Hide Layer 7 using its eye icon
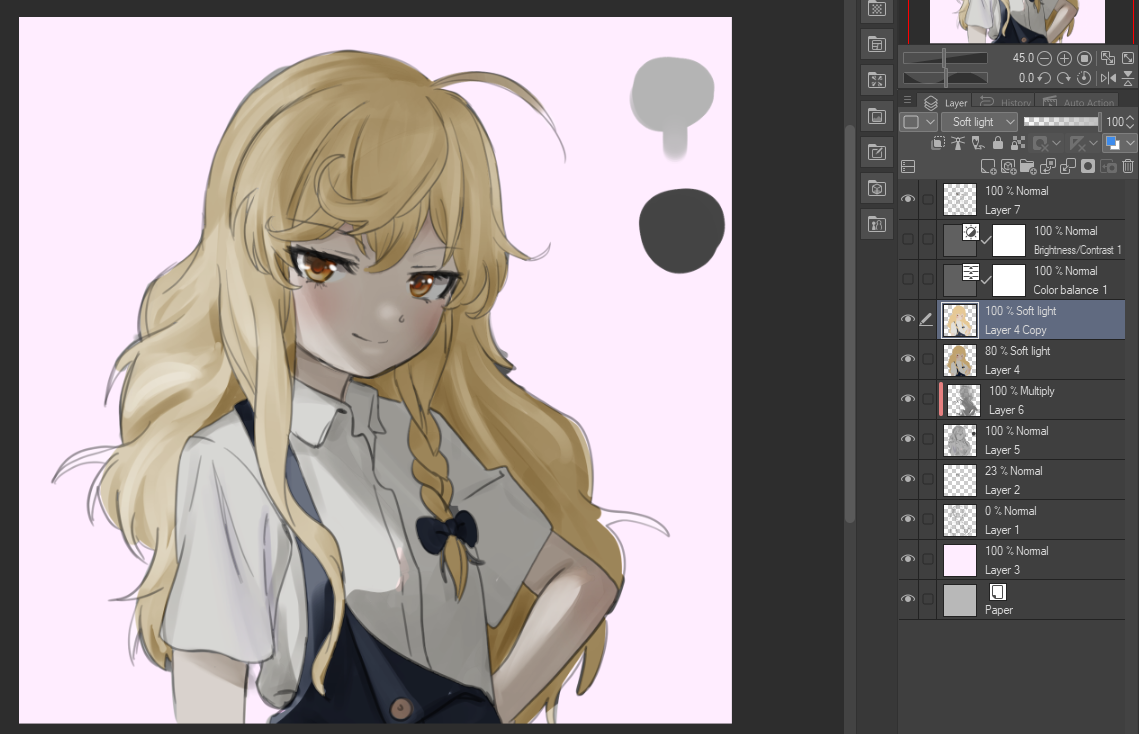 tap(908, 199)
